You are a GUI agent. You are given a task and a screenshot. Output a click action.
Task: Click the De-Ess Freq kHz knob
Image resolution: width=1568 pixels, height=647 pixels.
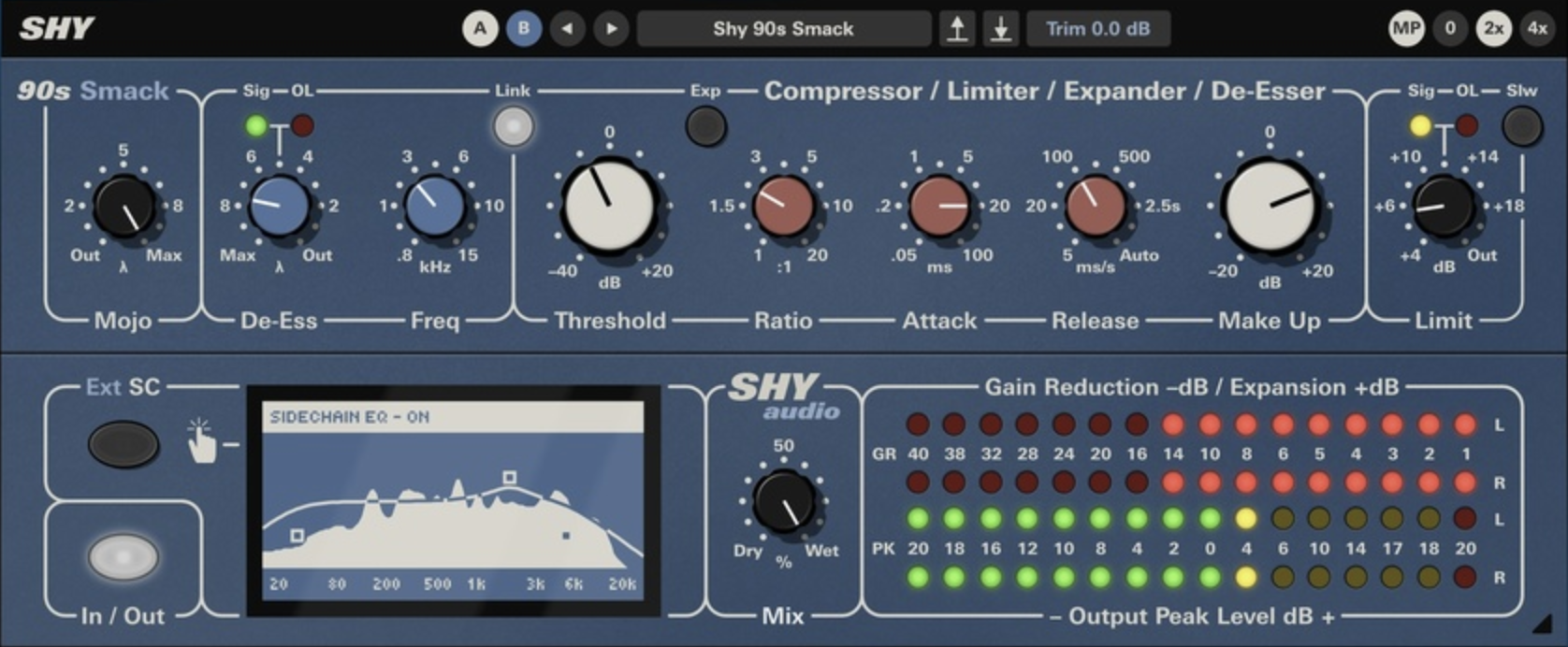point(434,206)
